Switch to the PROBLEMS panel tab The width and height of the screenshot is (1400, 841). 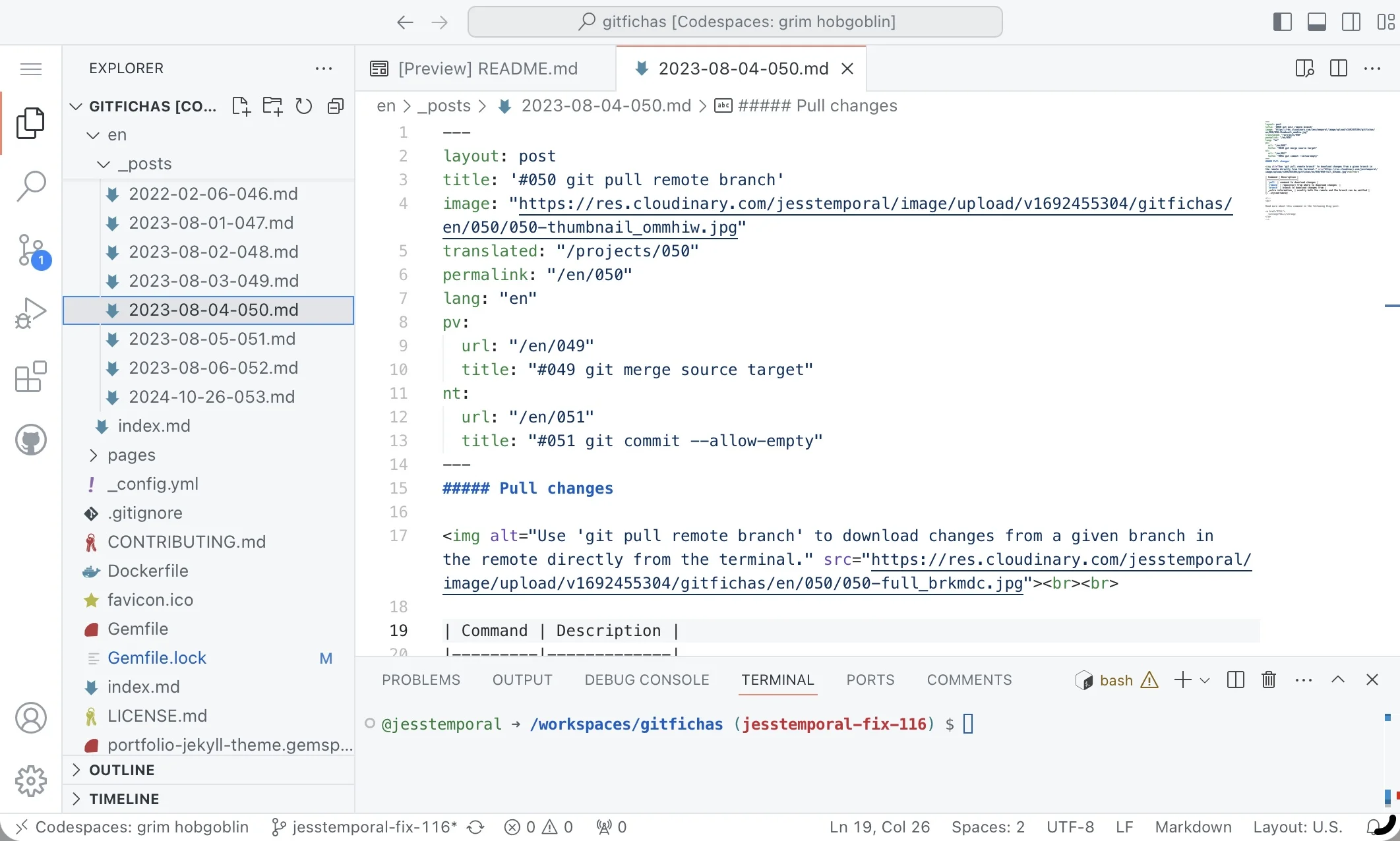pyautogui.click(x=420, y=680)
